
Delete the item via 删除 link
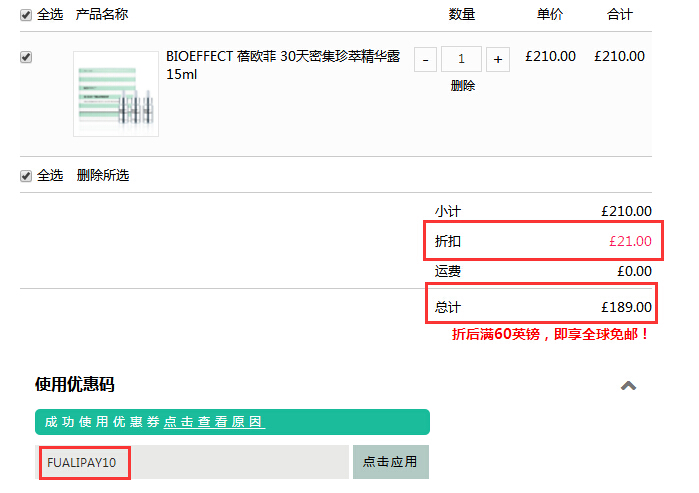click(x=463, y=86)
